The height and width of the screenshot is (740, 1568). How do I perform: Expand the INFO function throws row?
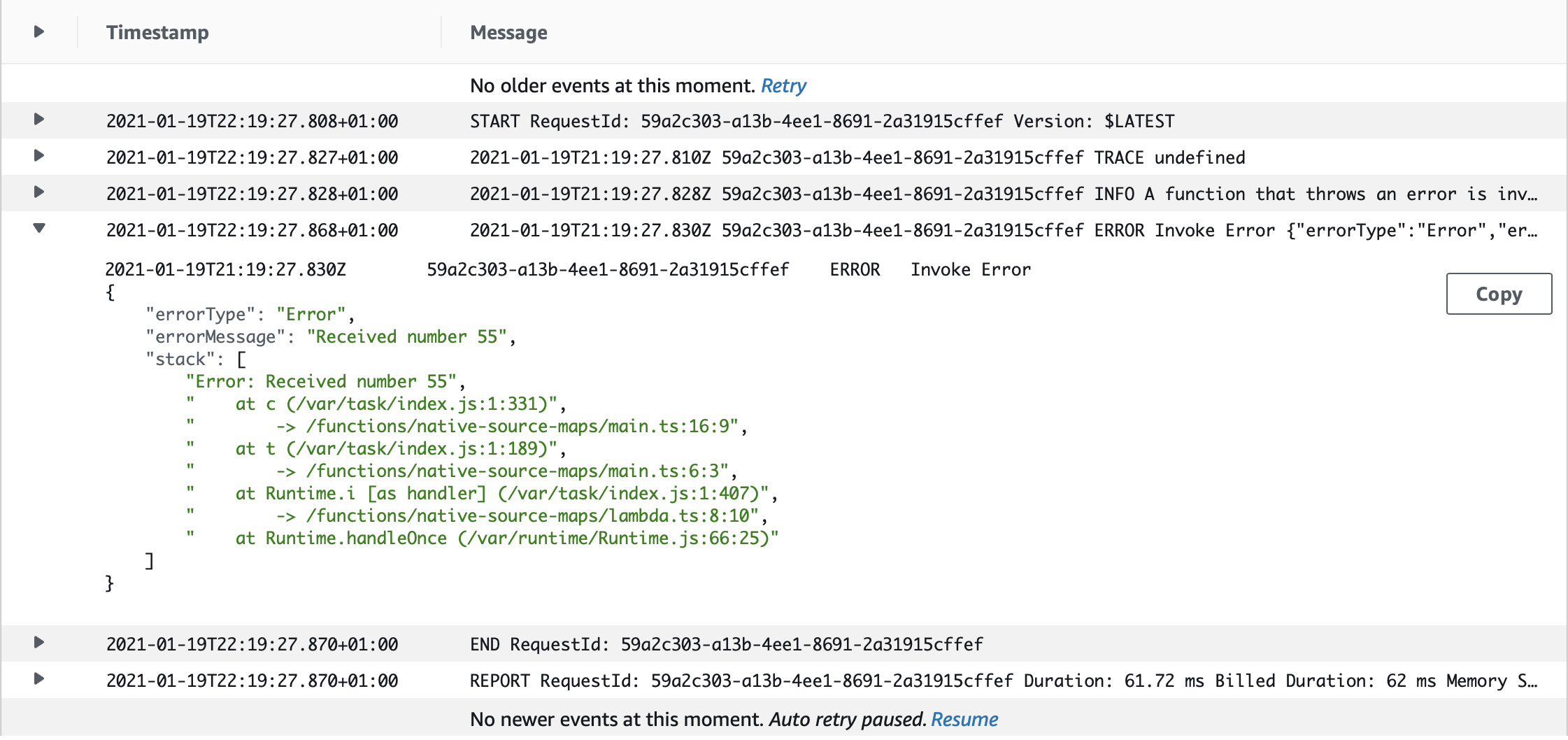click(x=39, y=192)
